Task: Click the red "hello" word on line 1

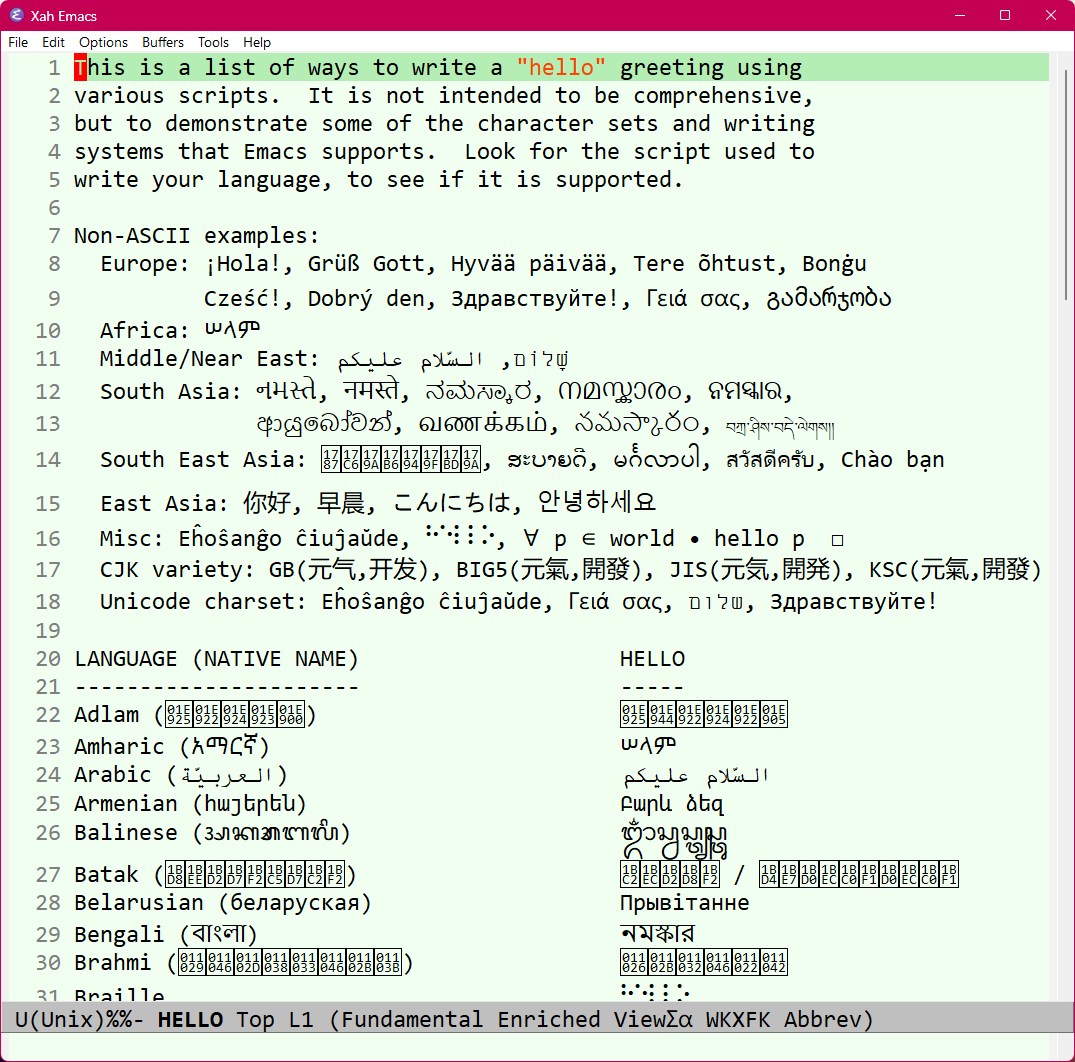Action: coord(561,67)
